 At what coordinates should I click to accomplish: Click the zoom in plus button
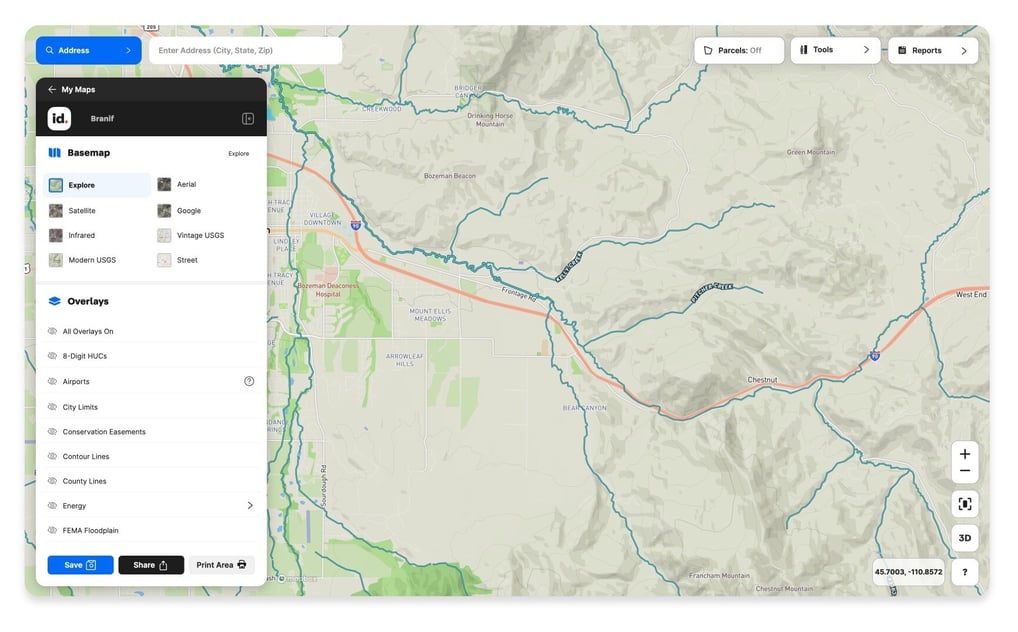(964, 454)
